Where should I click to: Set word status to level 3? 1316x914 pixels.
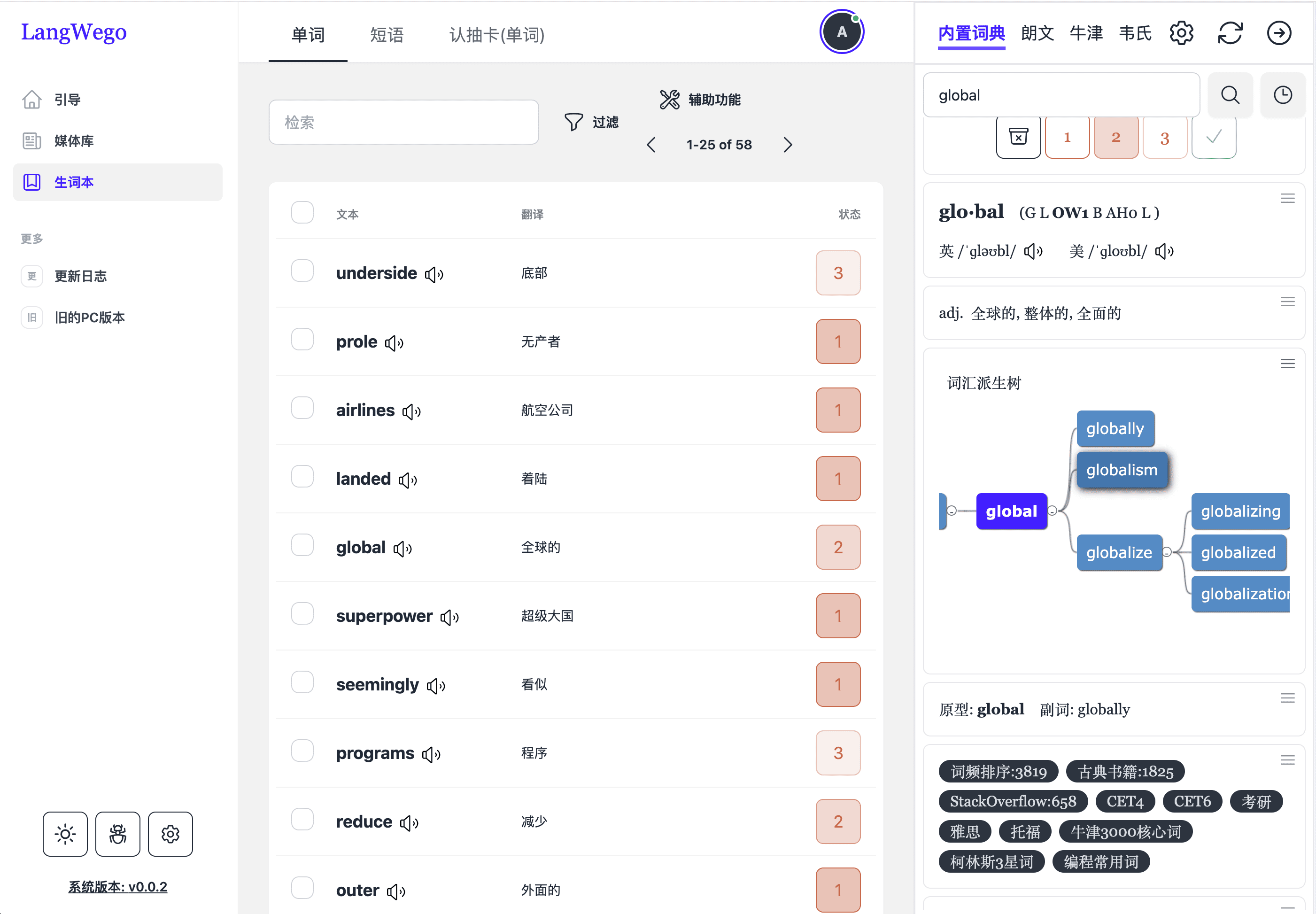click(x=1164, y=137)
